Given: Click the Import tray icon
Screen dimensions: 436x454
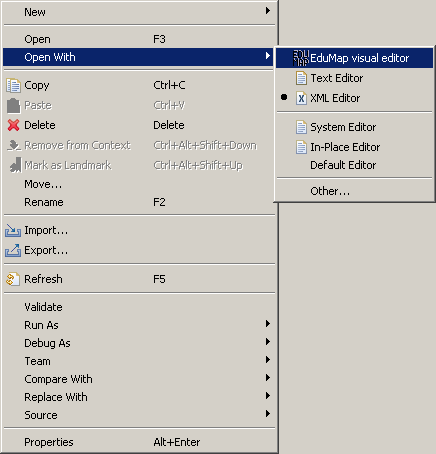Looking at the screenshot, I should click(x=13, y=231).
